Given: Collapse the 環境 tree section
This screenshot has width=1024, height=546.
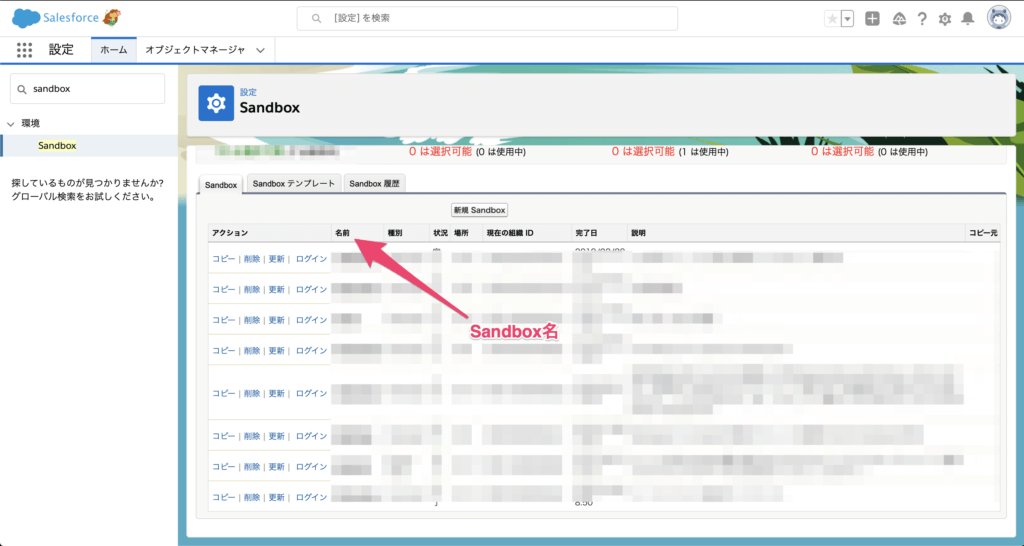Looking at the screenshot, I should point(11,124).
